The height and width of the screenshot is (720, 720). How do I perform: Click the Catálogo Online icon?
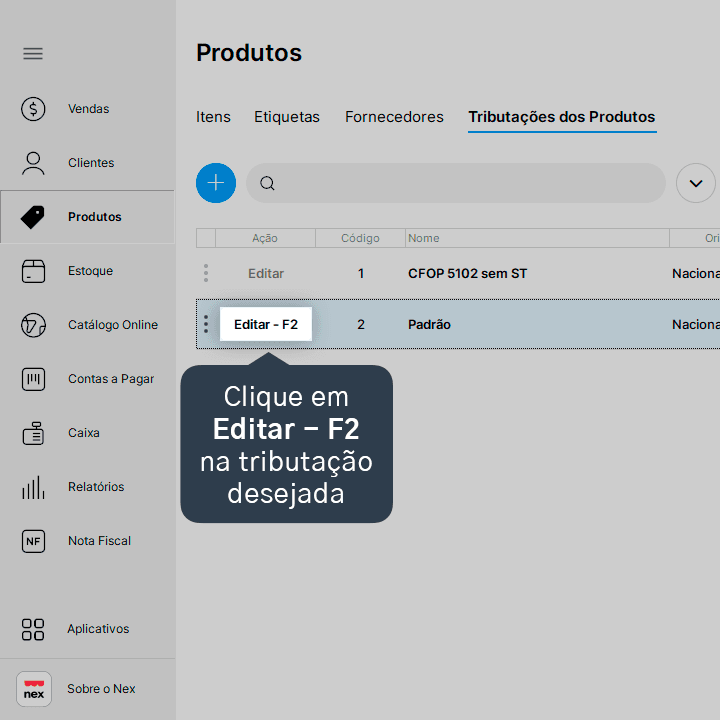coord(33,325)
